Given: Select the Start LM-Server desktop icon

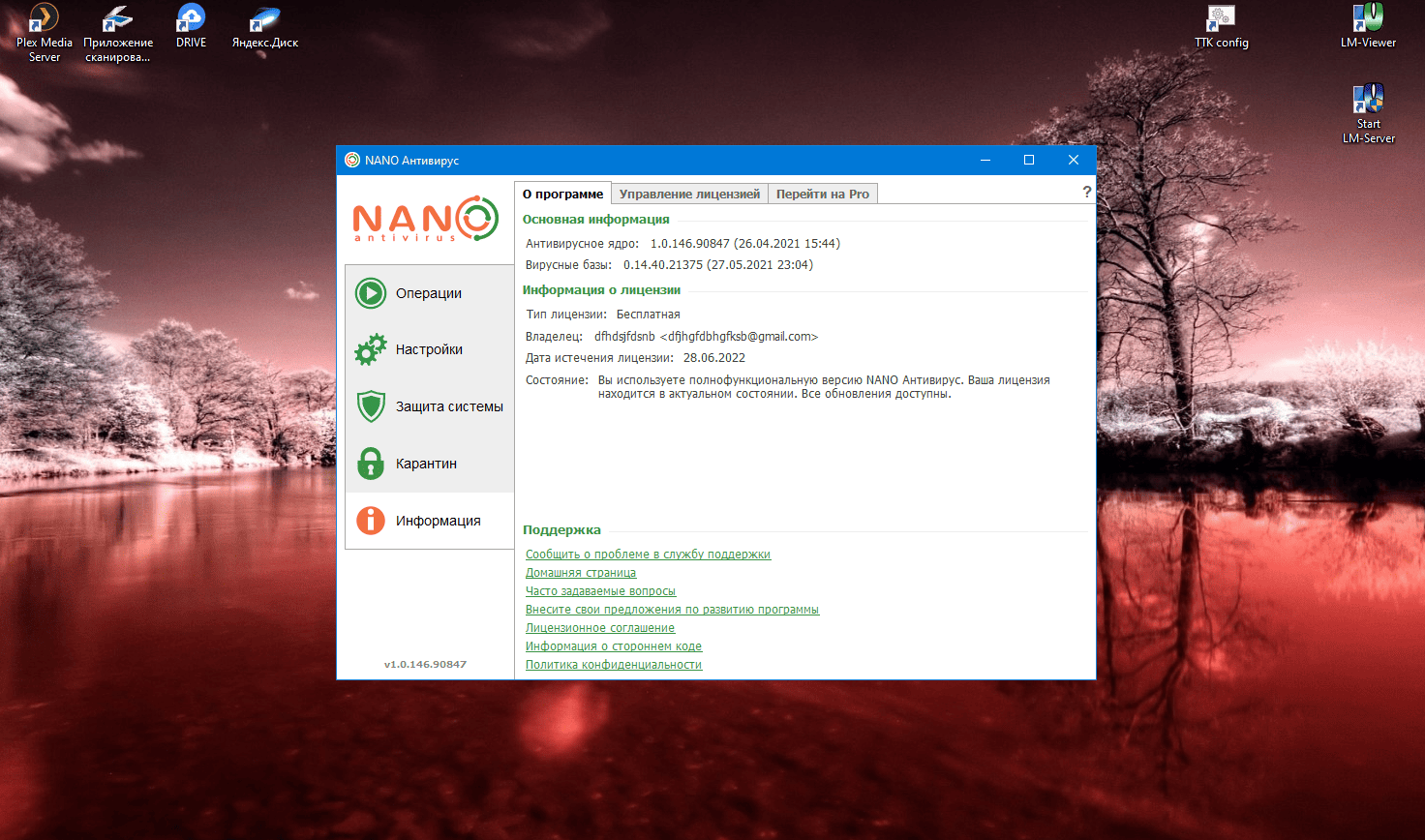Looking at the screenshot, I should (x=1368, y=114).
